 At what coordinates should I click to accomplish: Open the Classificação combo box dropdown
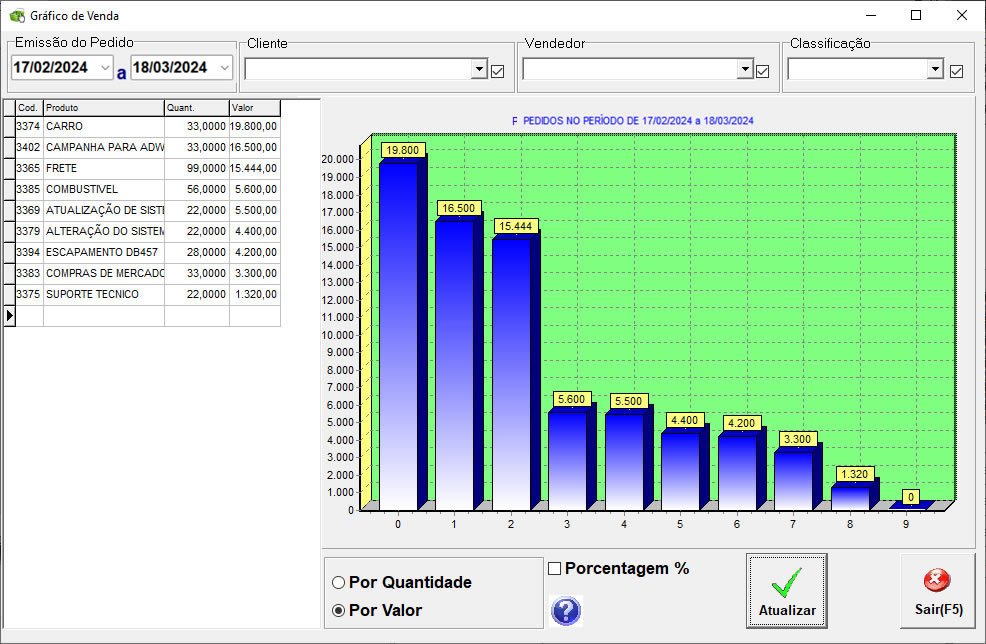pyautogui.click(x=936, y=69)
